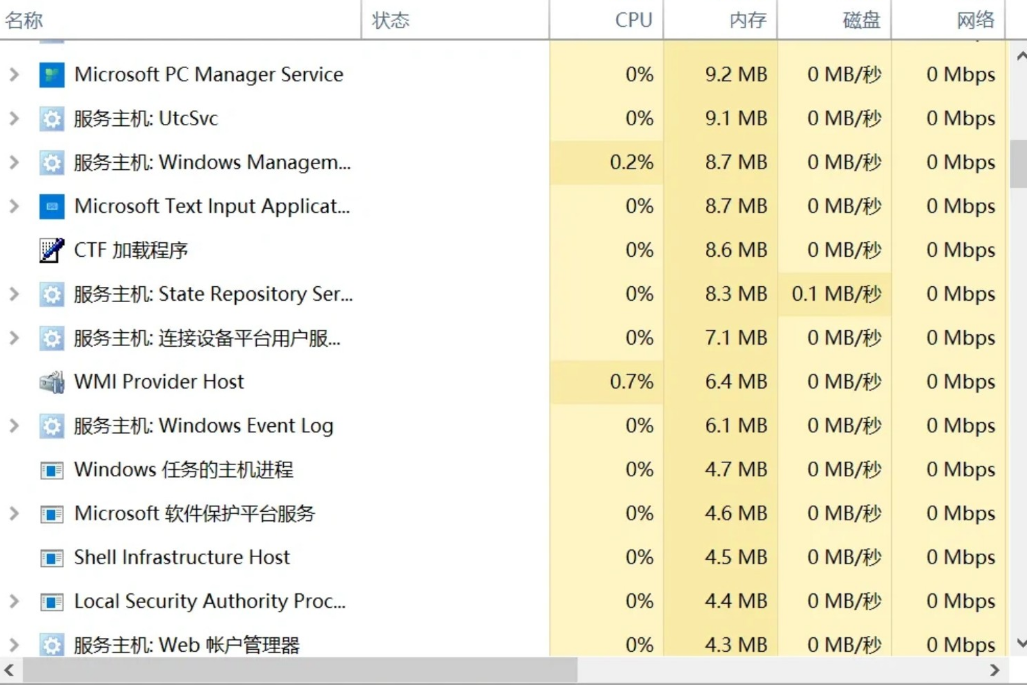Select the 服务主机: UtcSvc name
1027x685 pixels.
pyautogui.click(x=146, y=119)
